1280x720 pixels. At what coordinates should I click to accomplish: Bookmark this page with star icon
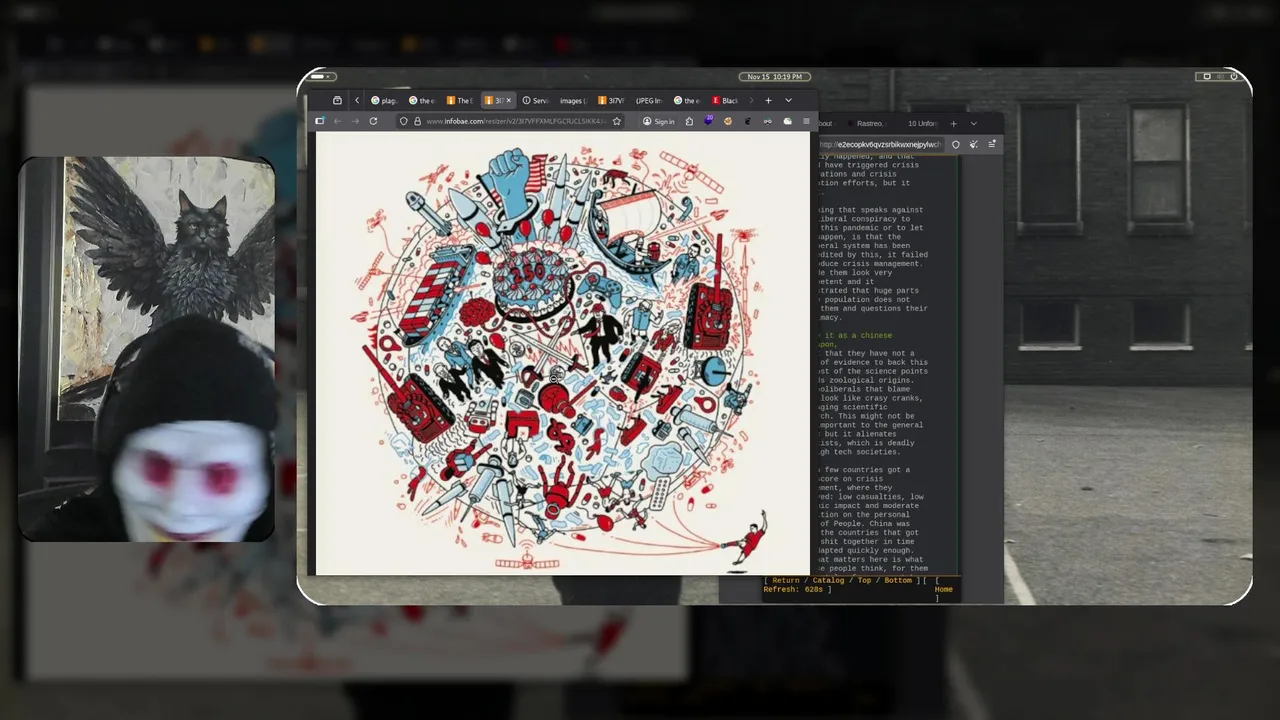(617, 121)
